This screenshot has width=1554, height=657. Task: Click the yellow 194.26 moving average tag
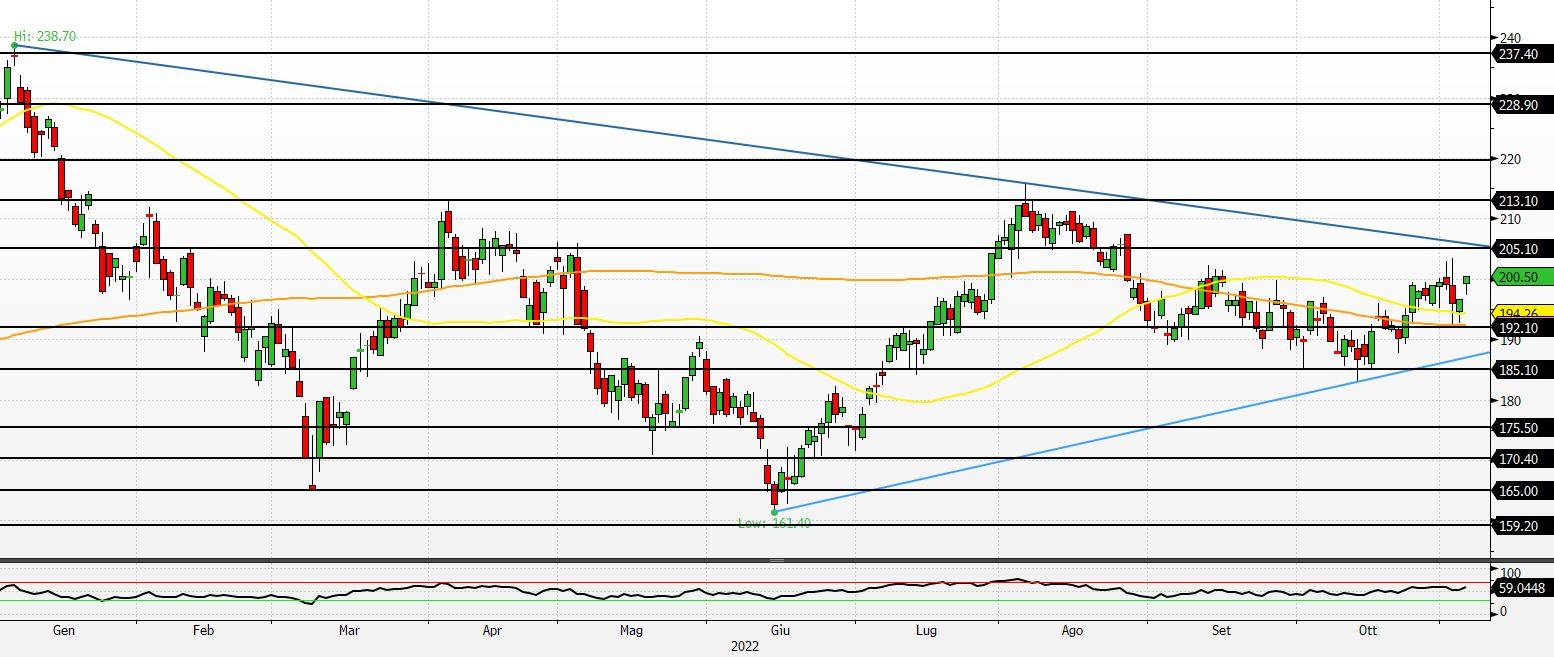tap(1521, 313)
